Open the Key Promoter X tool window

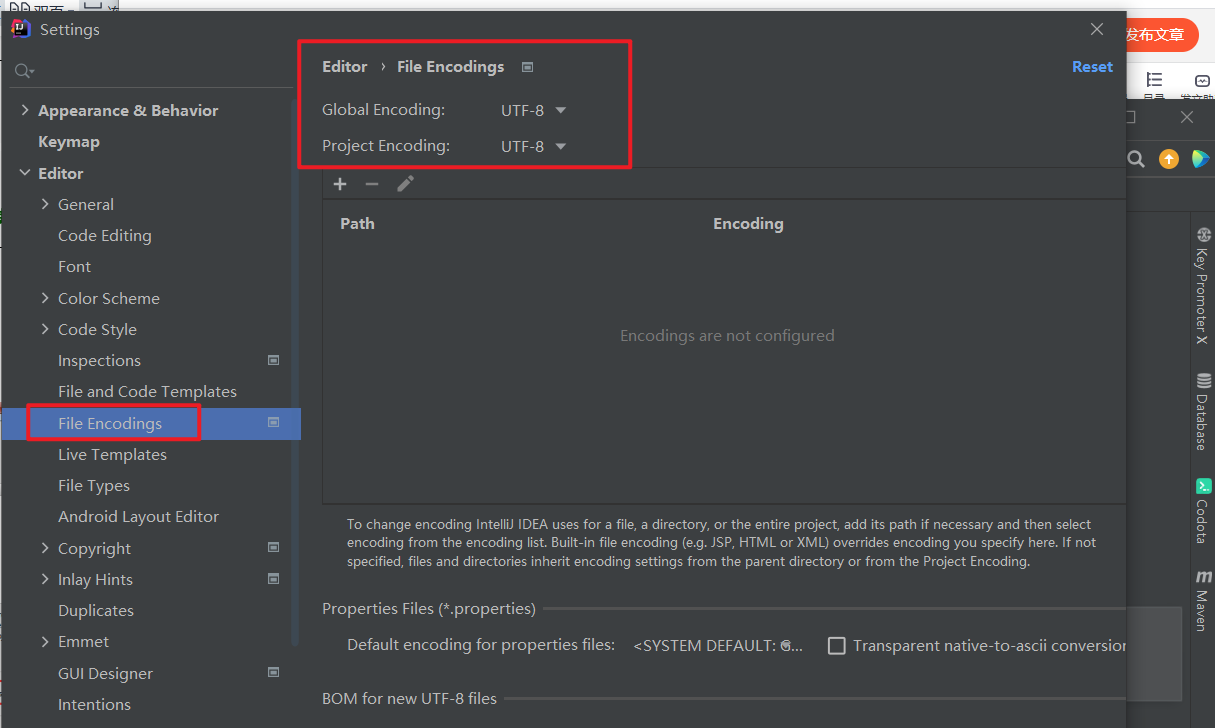1203,285
